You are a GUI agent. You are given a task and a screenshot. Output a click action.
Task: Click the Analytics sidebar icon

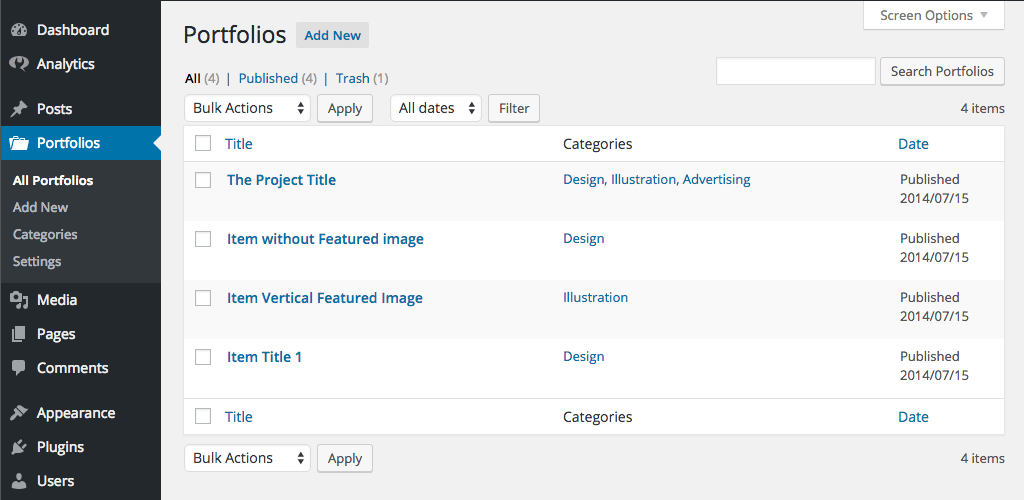(x=20, y=64)
